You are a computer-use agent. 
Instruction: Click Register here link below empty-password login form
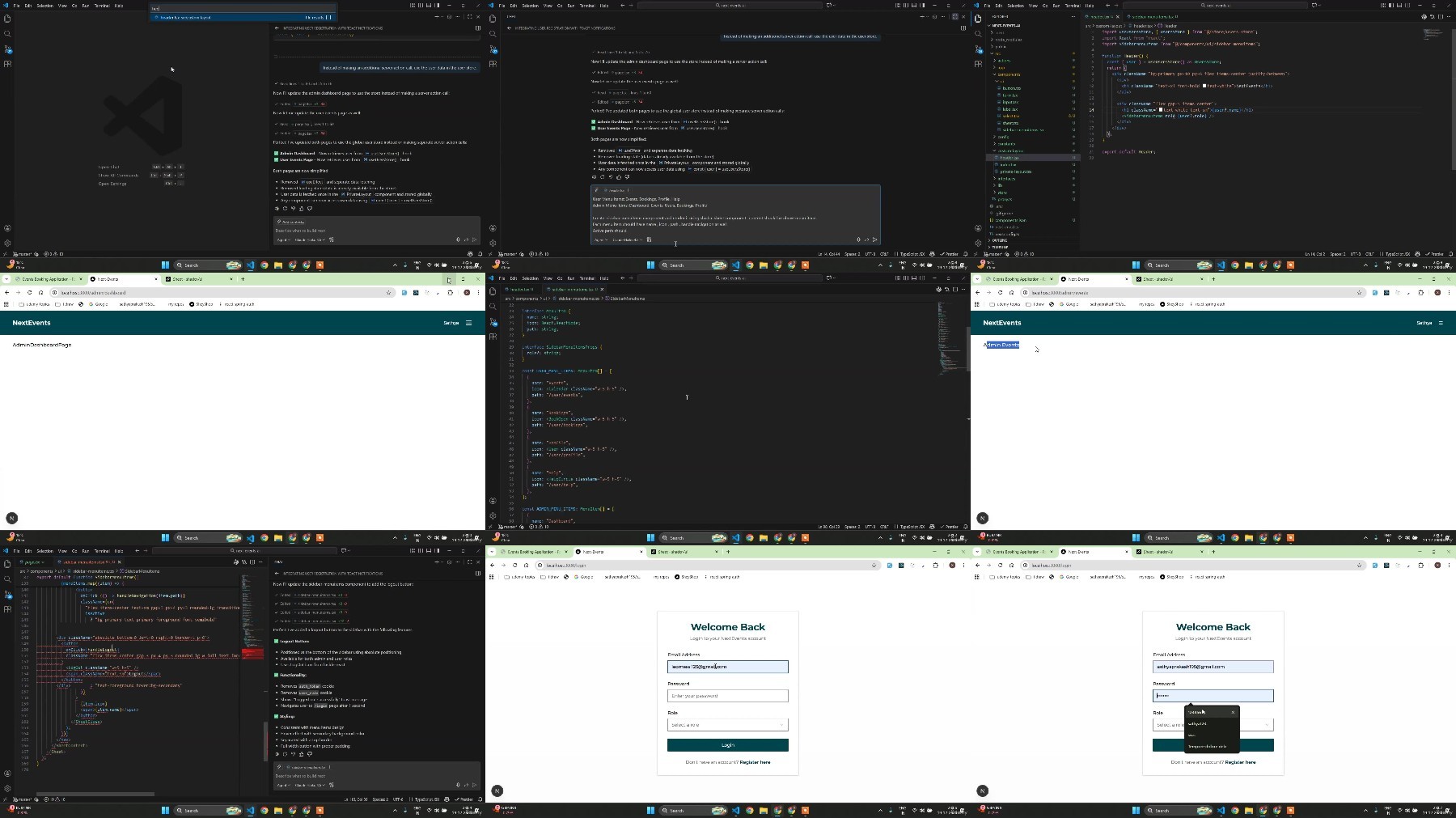(755, 762)
